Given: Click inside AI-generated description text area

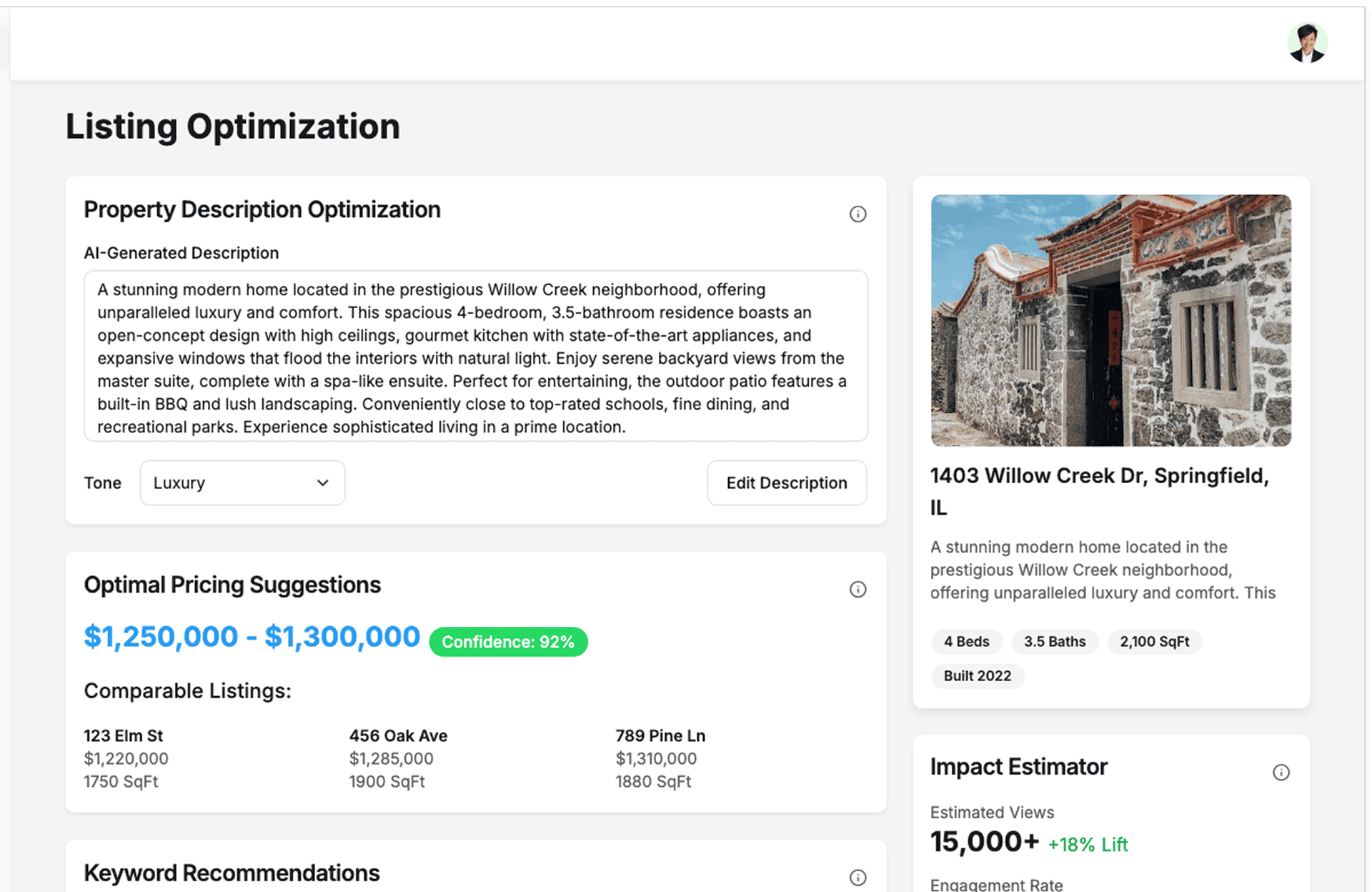Looking at the screenshot, I should 475,356.
